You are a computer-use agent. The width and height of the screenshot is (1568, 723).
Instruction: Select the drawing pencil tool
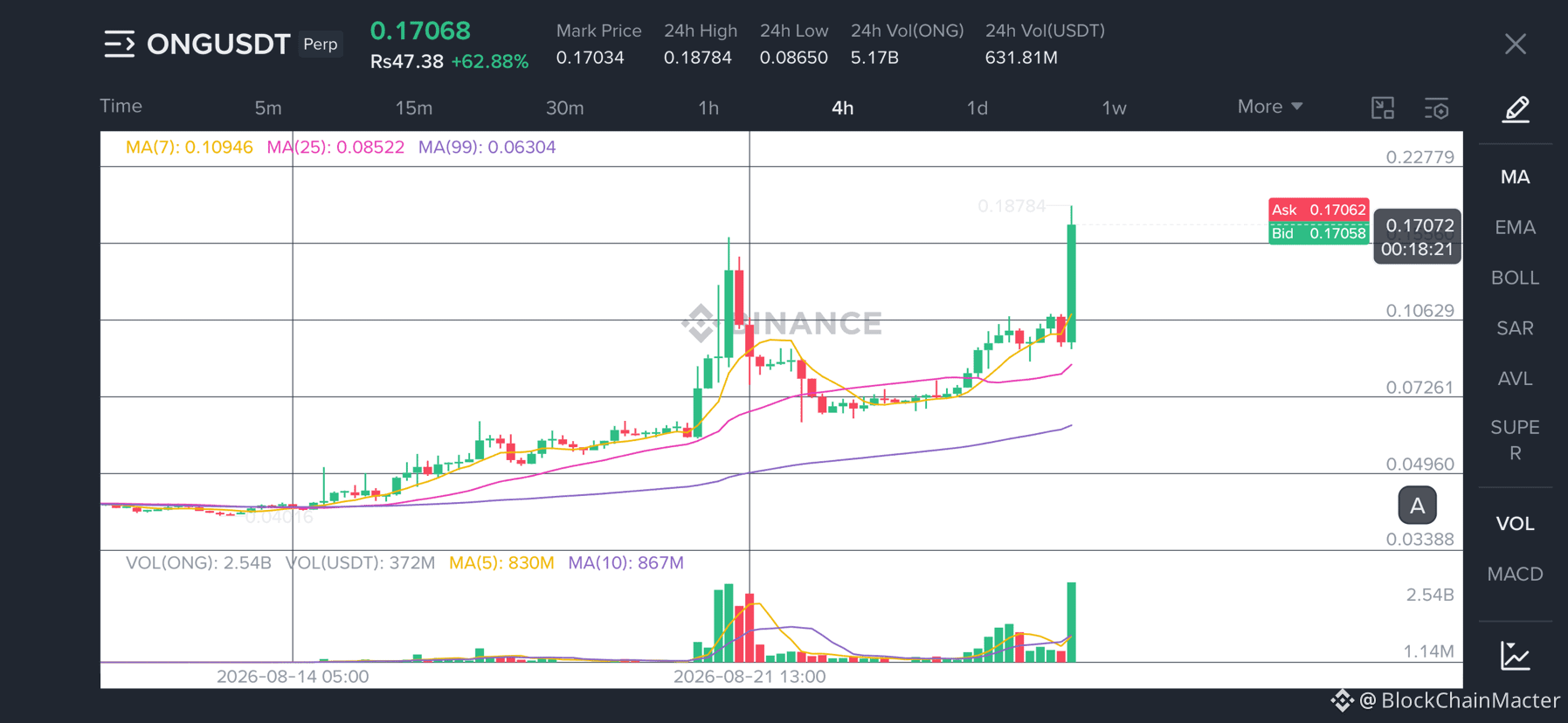[x=1516, y=109]
